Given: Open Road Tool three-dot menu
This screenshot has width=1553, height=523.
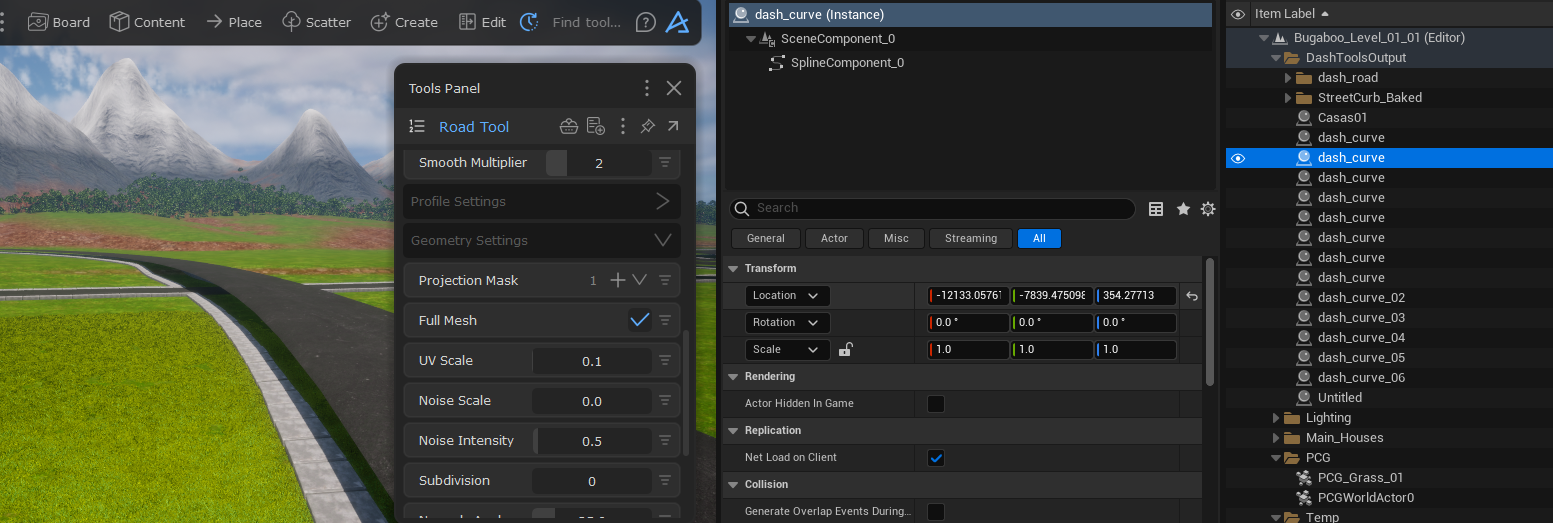Looking at the screenshot, I should pyautogui.click(x=622, y=126).
